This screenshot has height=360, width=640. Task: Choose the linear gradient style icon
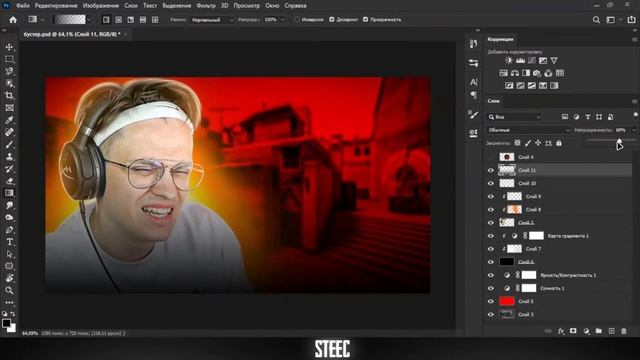(x=106, y=20)
